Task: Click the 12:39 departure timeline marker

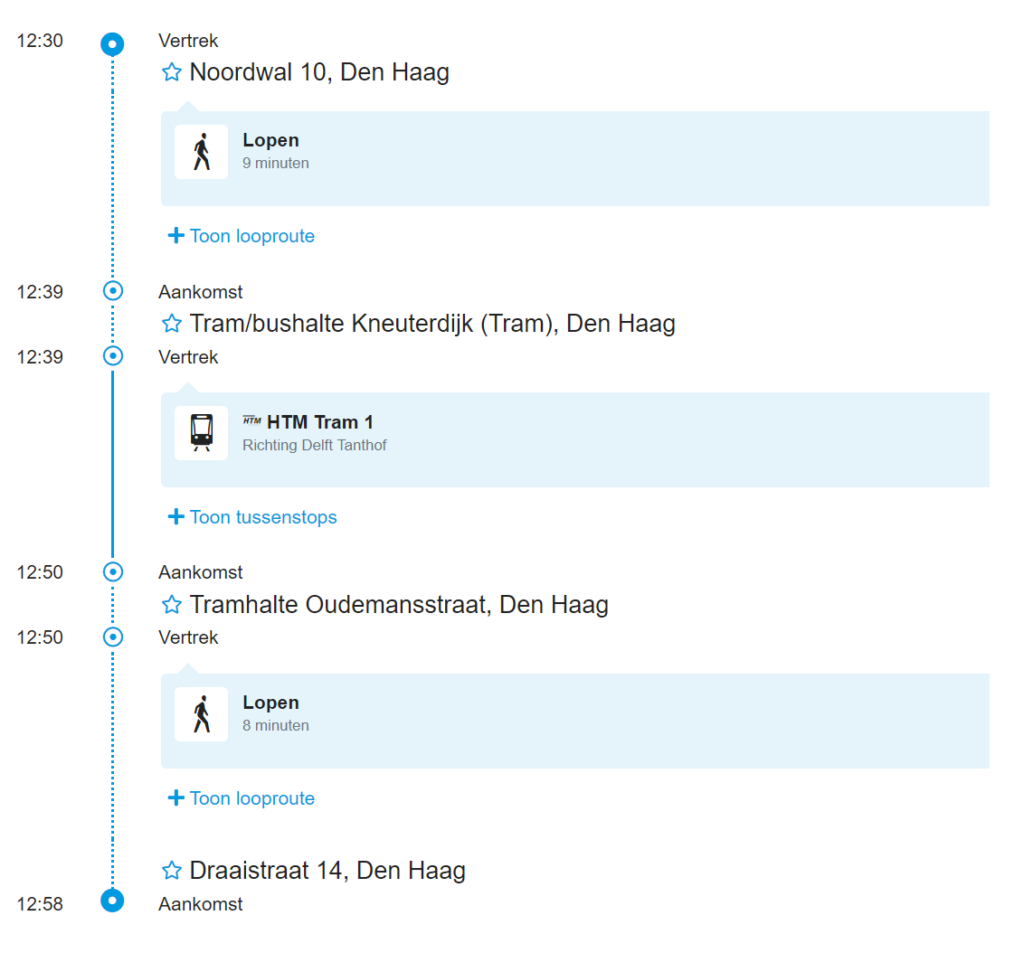Action: point(113,356)
